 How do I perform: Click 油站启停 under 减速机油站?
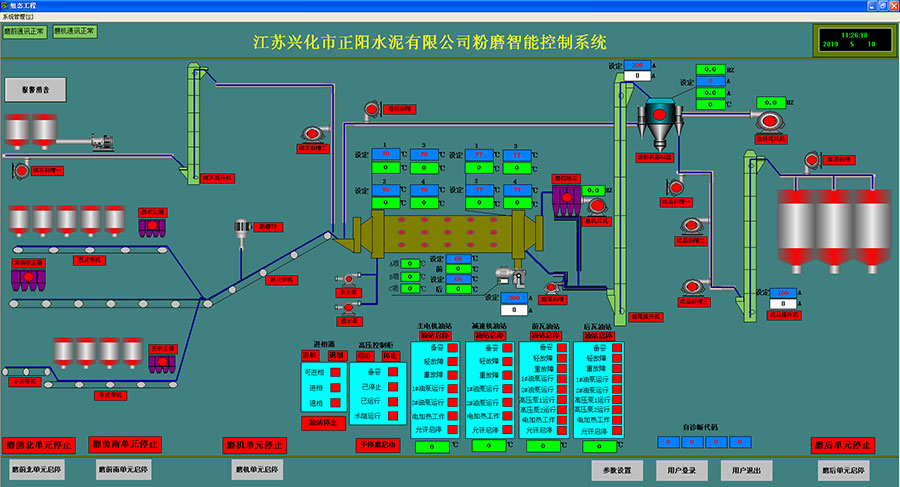(490, 335)
